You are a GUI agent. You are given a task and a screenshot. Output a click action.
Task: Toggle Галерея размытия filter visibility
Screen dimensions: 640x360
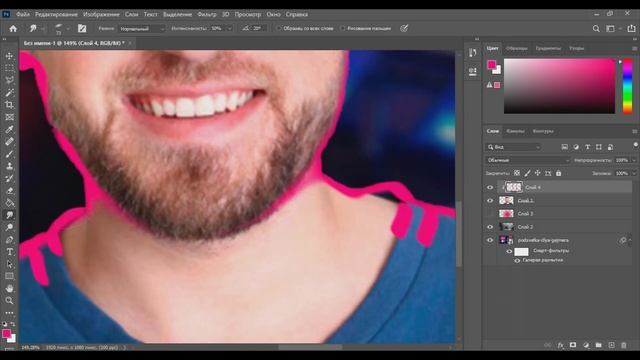point(517,260)
